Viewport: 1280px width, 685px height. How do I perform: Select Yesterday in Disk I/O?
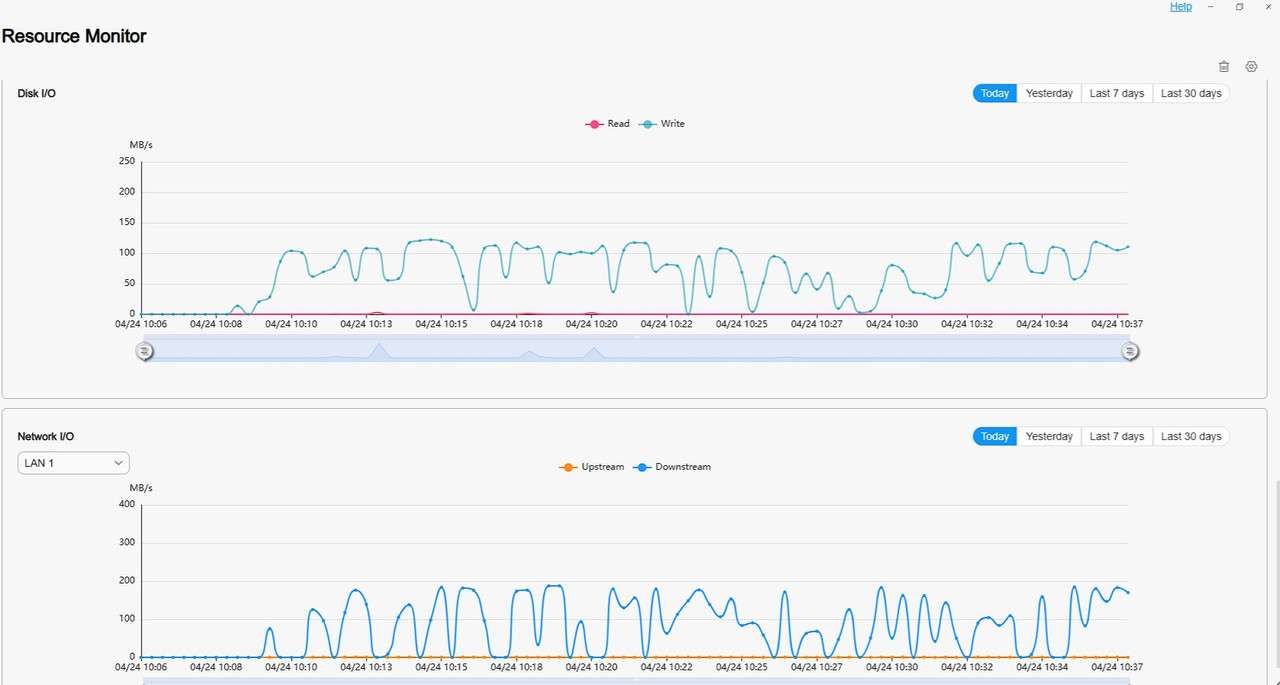click(1049, 93)
